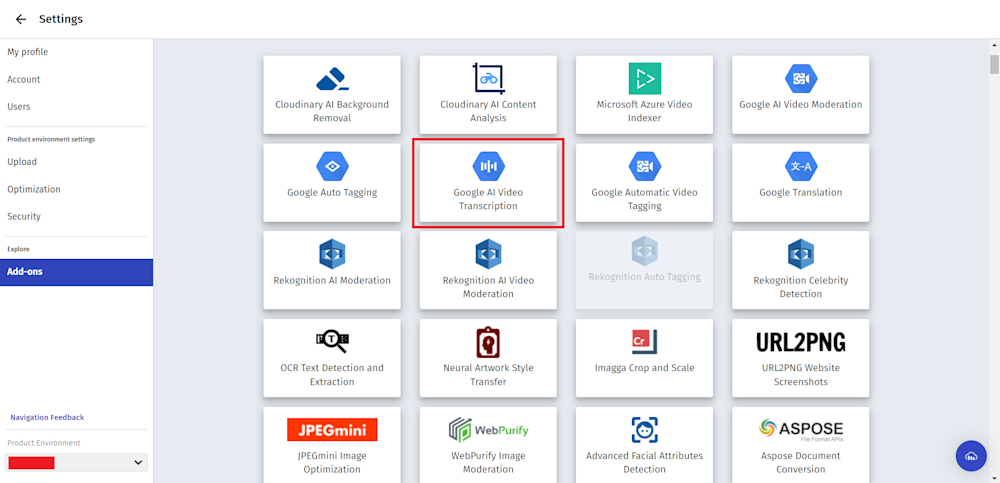1000x483 pixels.
Task: Click the back arrow next to Settings
Action: click(x=21, y=19)
